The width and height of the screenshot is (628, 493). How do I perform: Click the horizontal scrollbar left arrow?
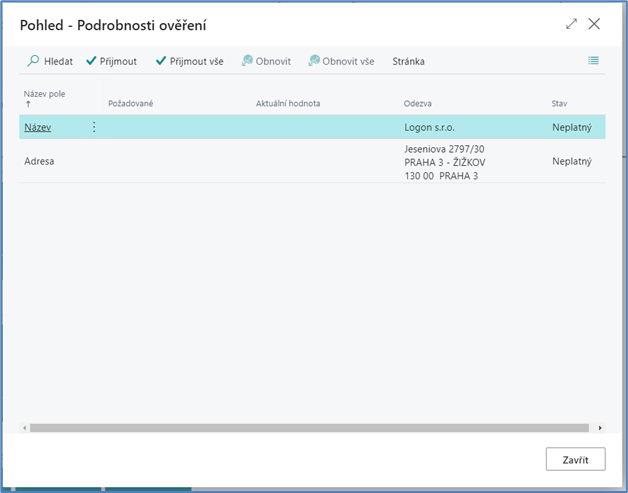point(25,427)
